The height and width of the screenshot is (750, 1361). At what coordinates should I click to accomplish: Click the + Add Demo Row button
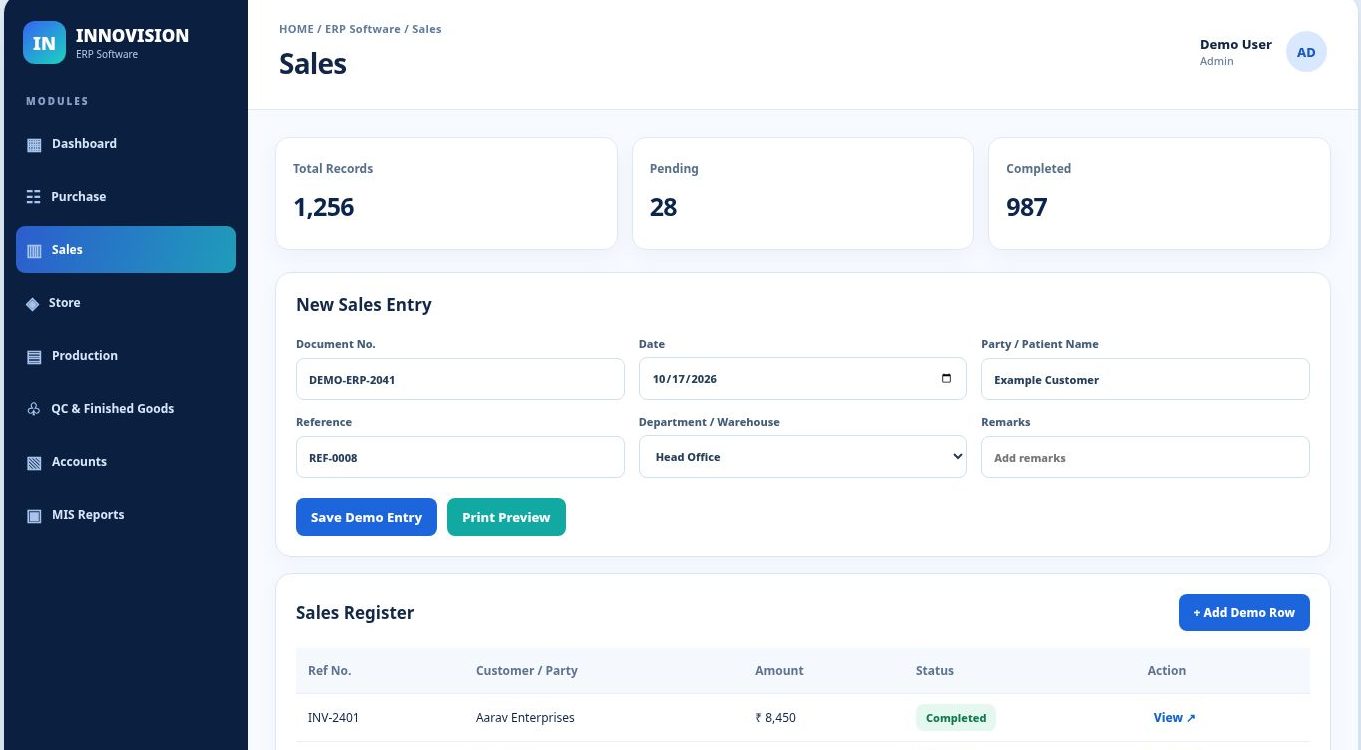[x=1244, y=612]
